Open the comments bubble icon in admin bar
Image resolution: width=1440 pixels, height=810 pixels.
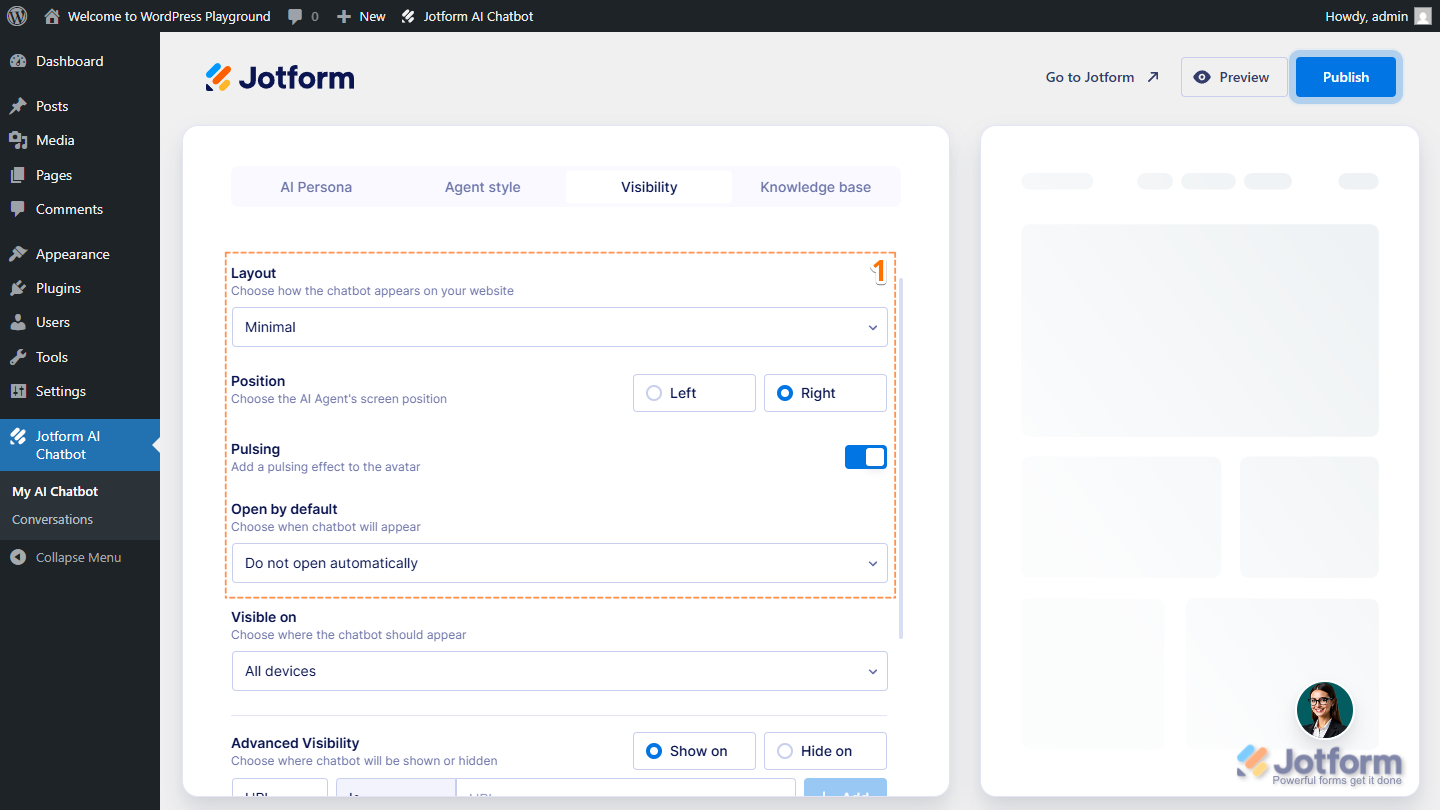[295, 16]
